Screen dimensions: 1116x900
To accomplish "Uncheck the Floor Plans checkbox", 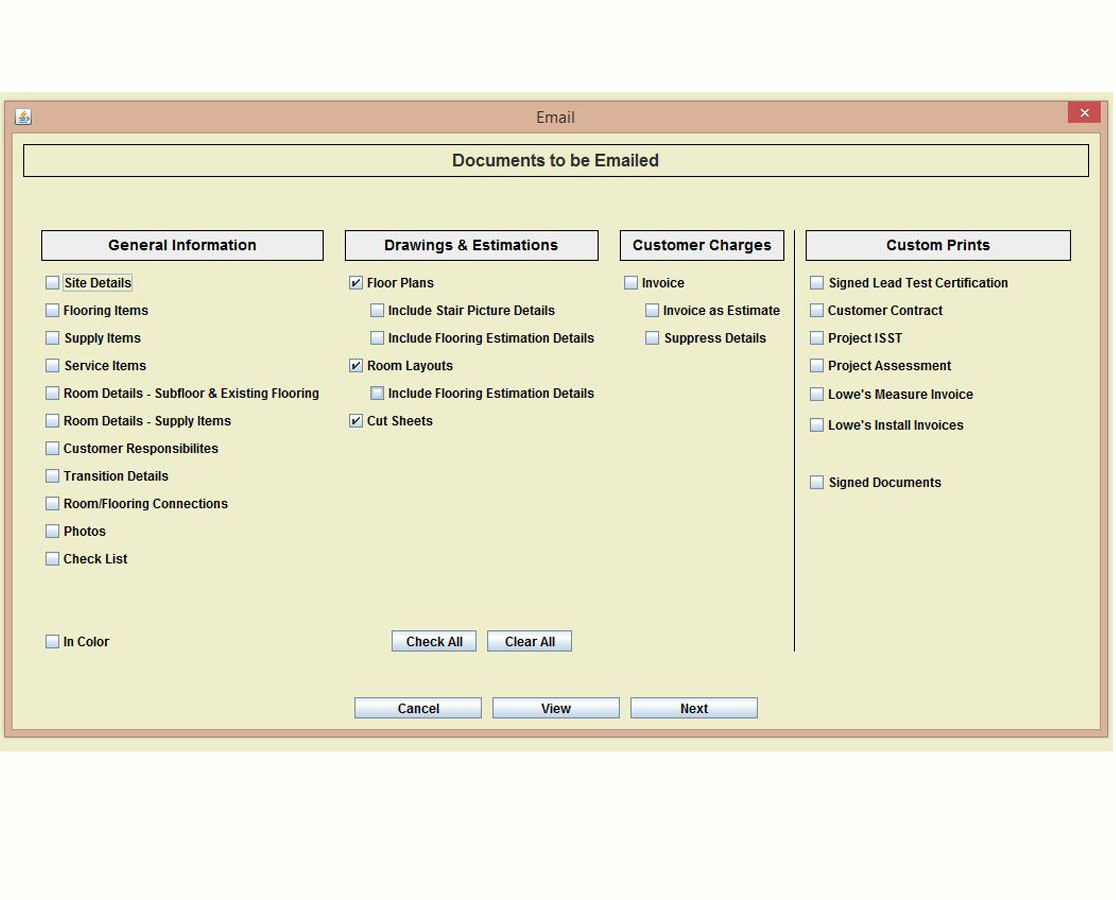I will point(356,283).
